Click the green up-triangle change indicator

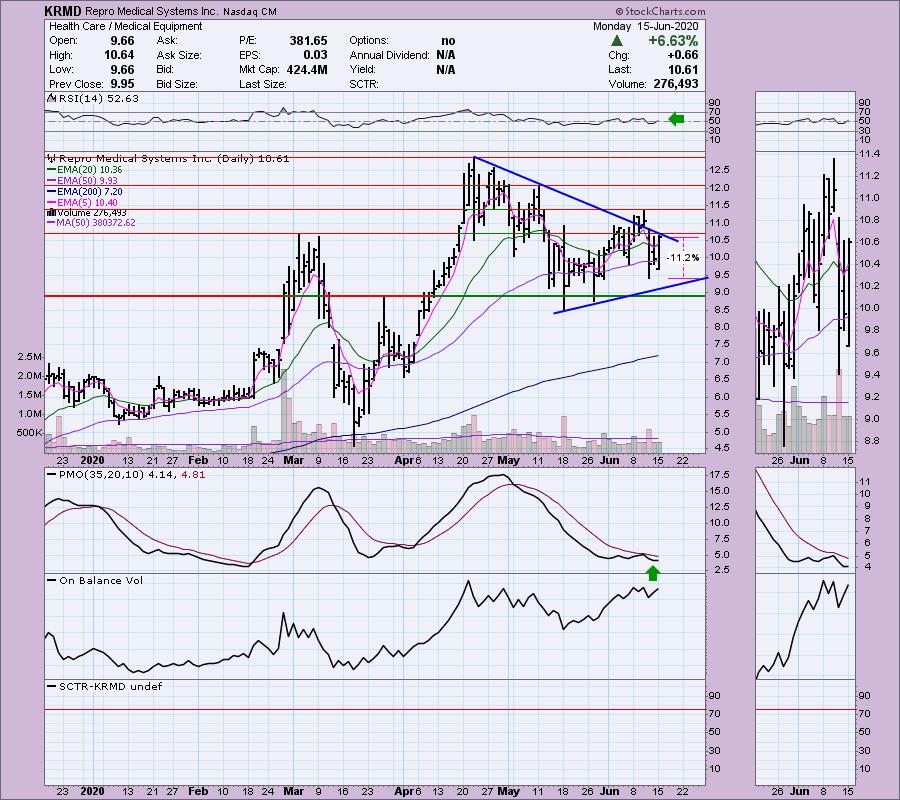(x=616, y=41)
